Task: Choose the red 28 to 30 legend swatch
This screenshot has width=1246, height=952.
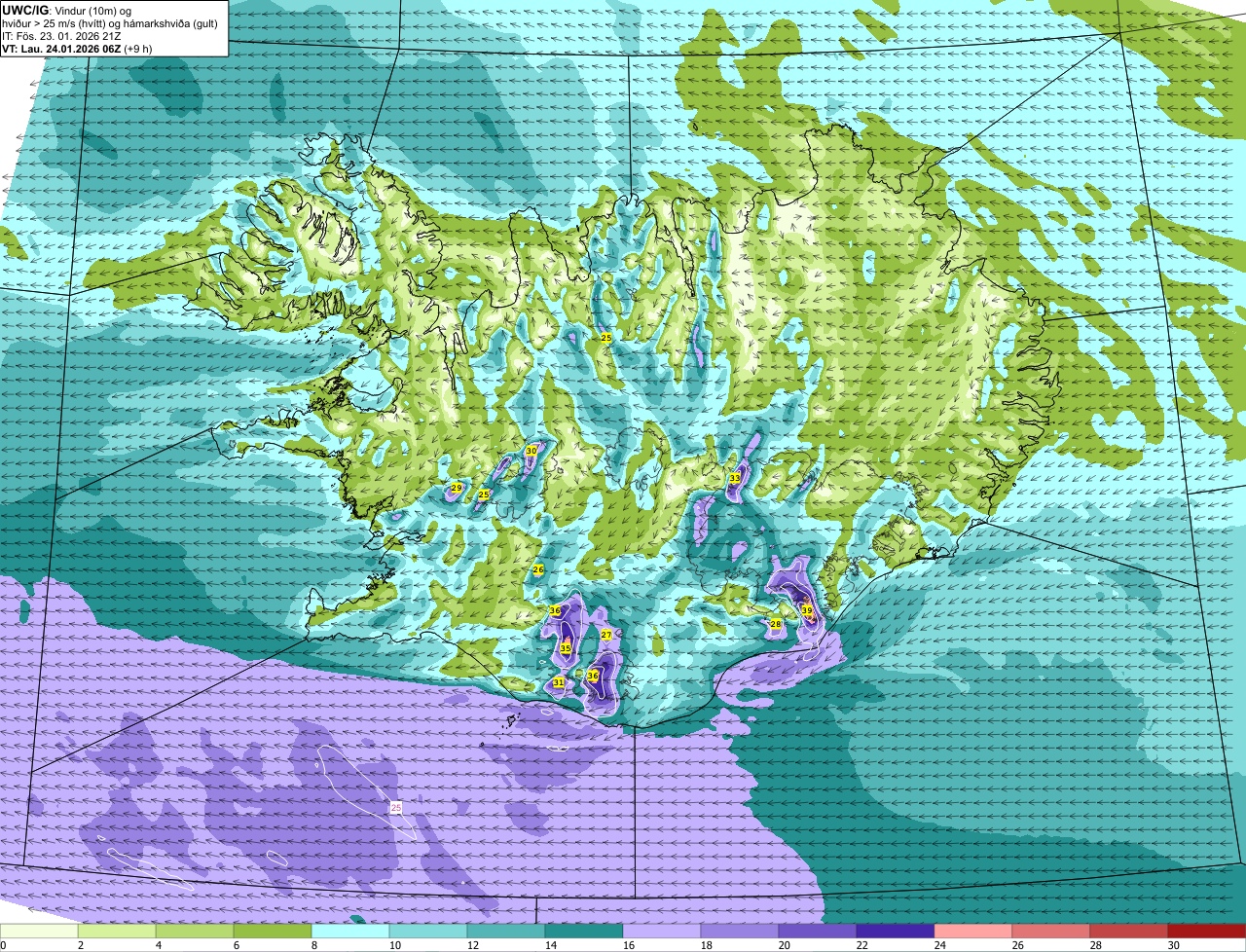Action: pos(1129,932)
